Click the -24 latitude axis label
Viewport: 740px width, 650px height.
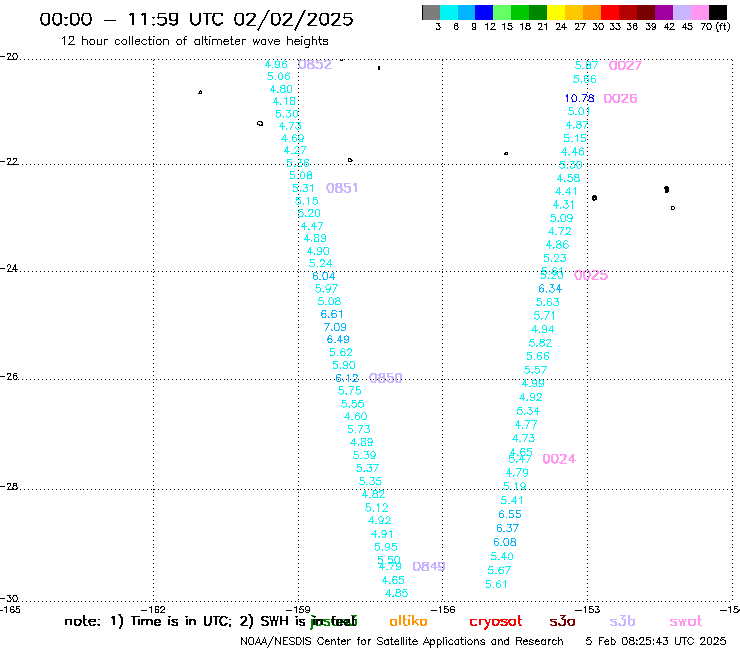click(9, 268)
